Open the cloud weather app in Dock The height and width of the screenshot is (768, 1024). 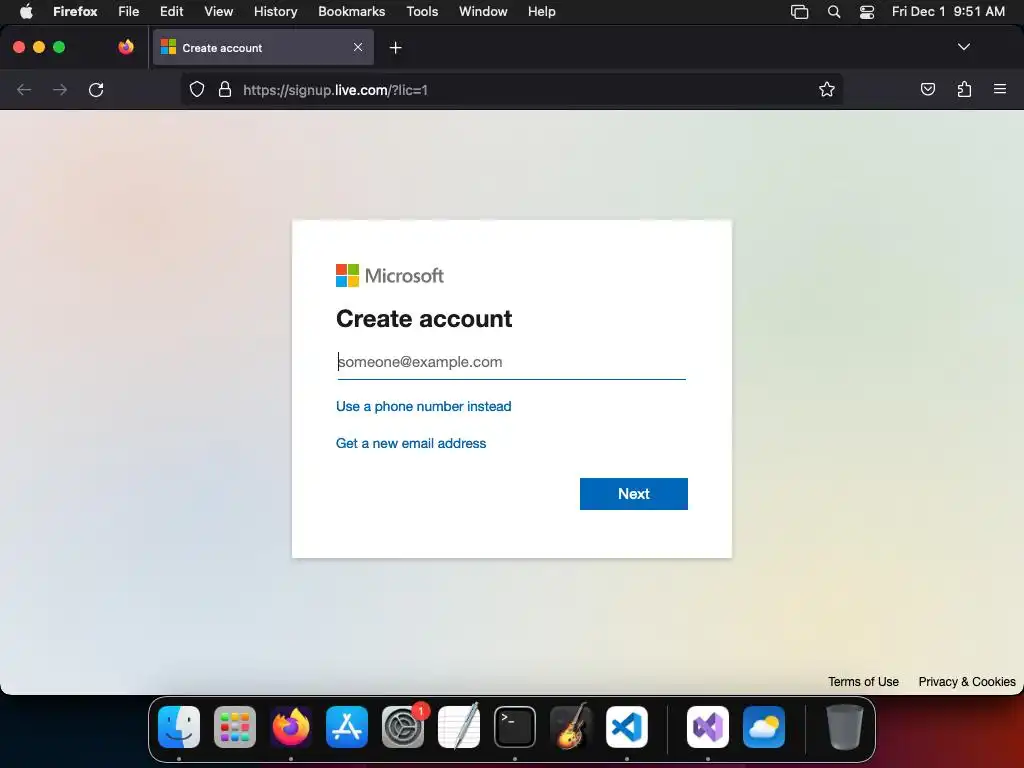[764, 727]
